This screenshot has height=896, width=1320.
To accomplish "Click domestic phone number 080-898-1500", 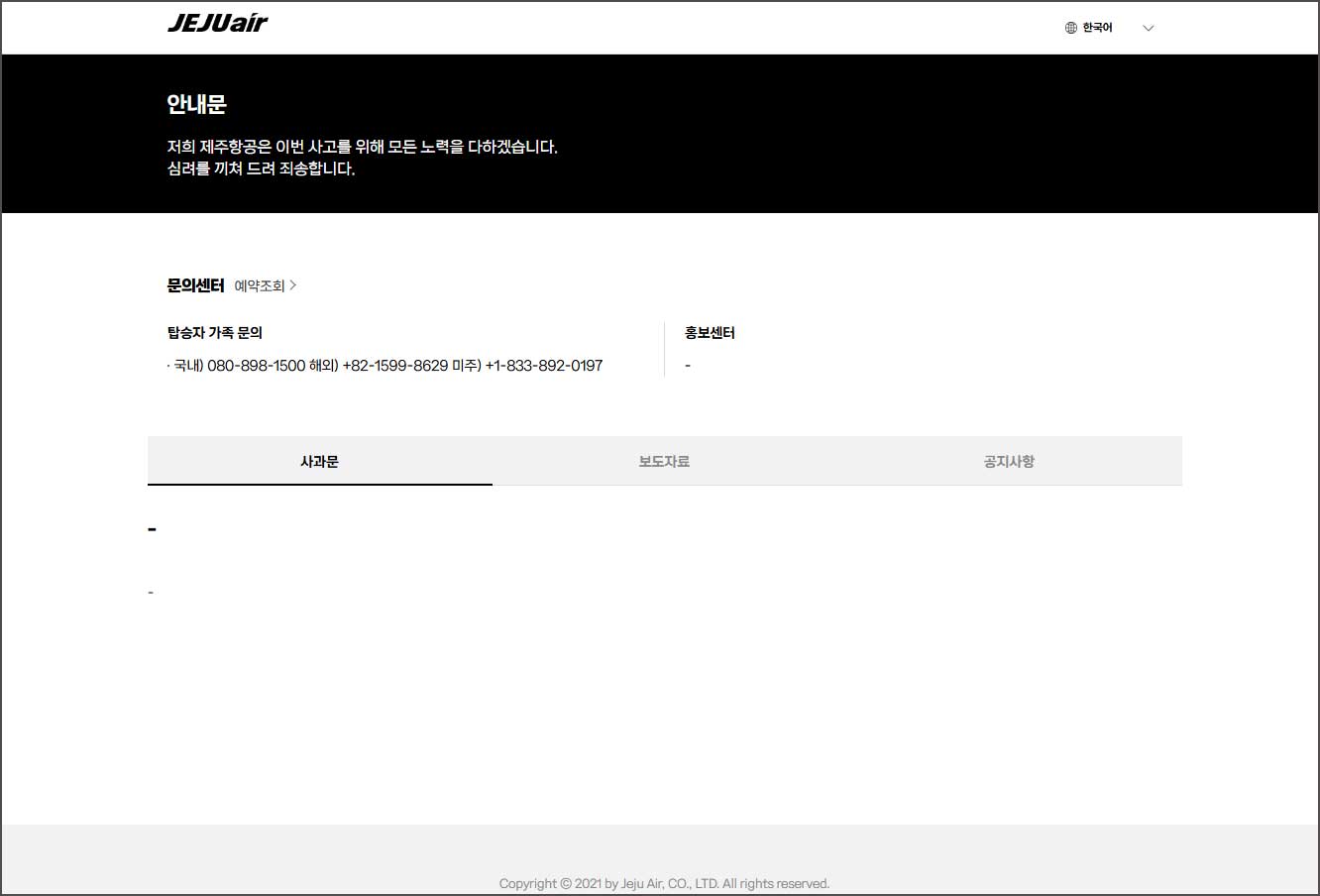I will point(256,366).
